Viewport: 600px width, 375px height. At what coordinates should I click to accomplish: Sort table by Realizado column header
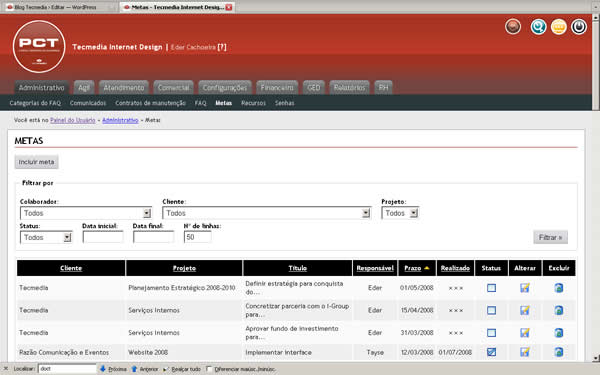455,268
